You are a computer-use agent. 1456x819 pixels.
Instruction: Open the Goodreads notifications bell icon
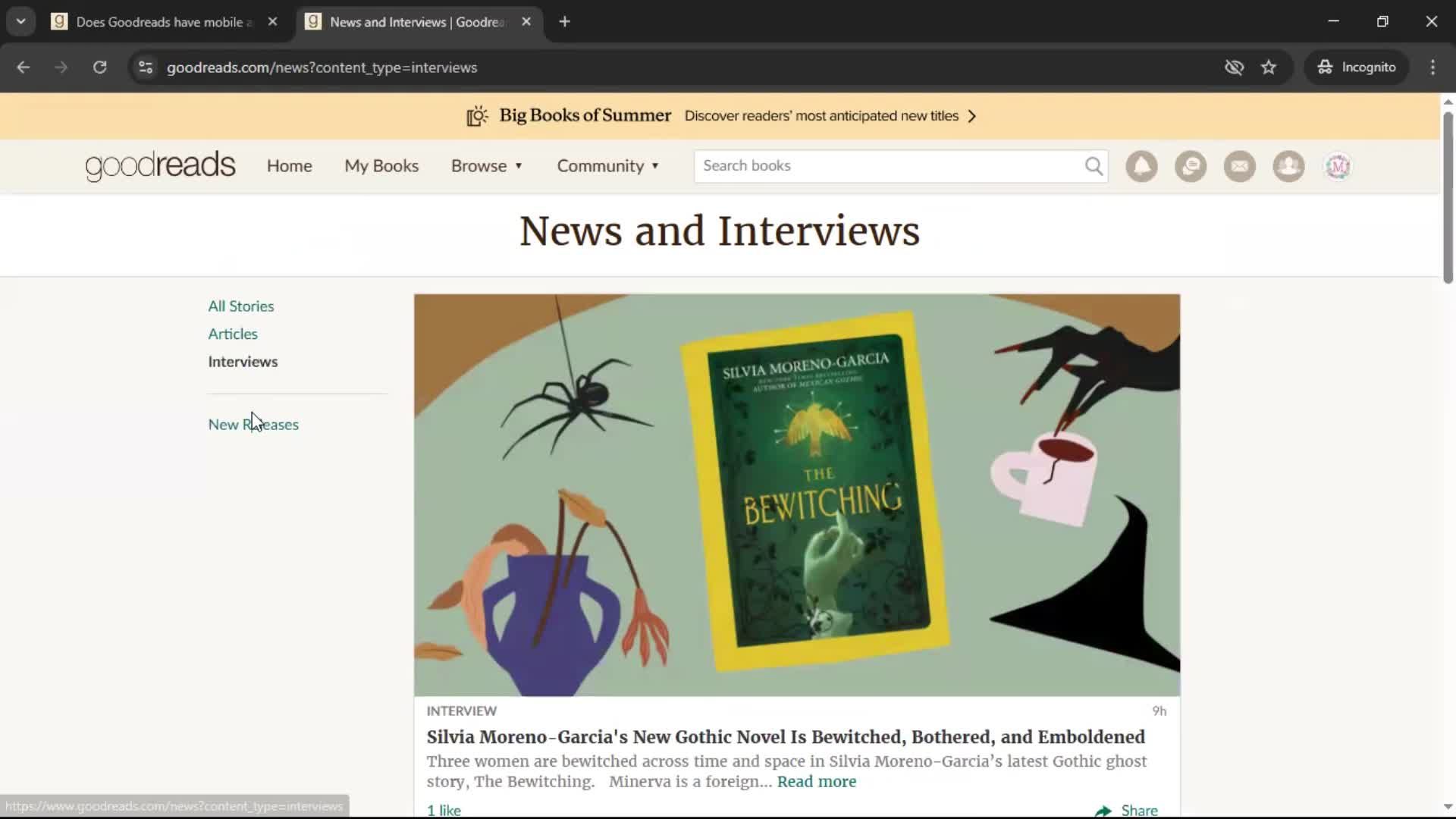[x=1141, y=166]
